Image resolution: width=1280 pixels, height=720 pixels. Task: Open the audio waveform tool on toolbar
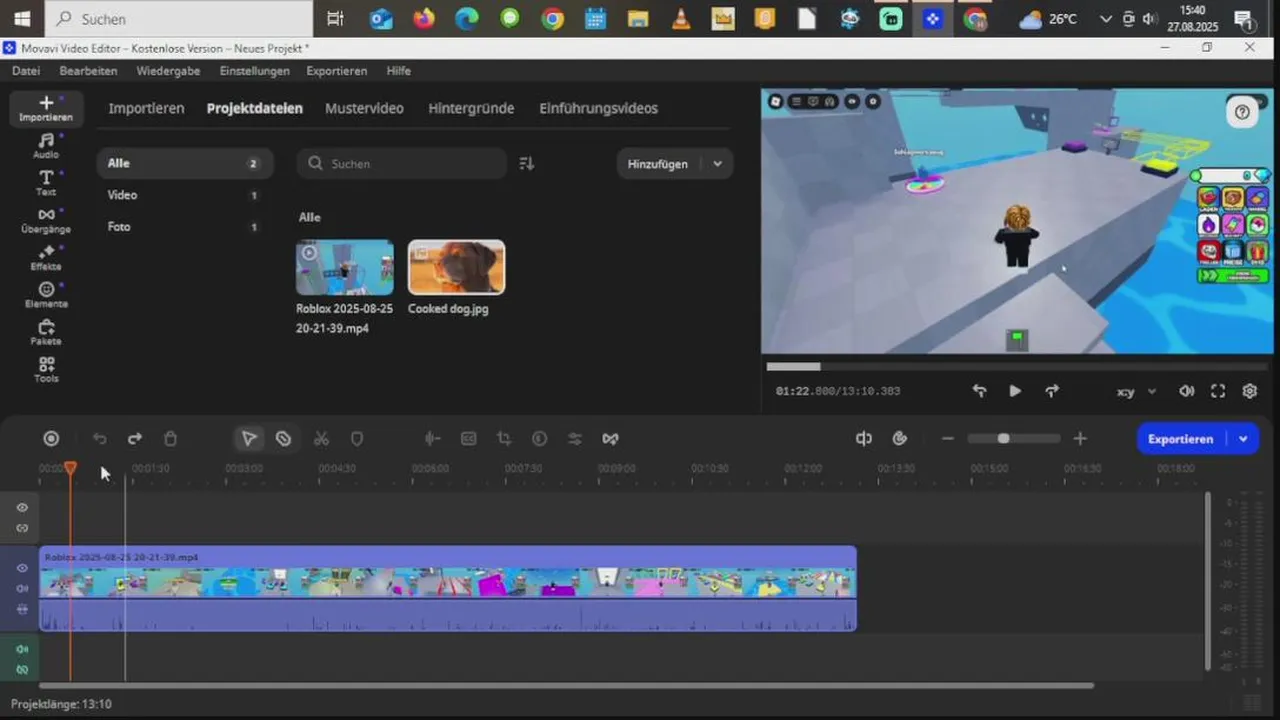coord(432,438)
